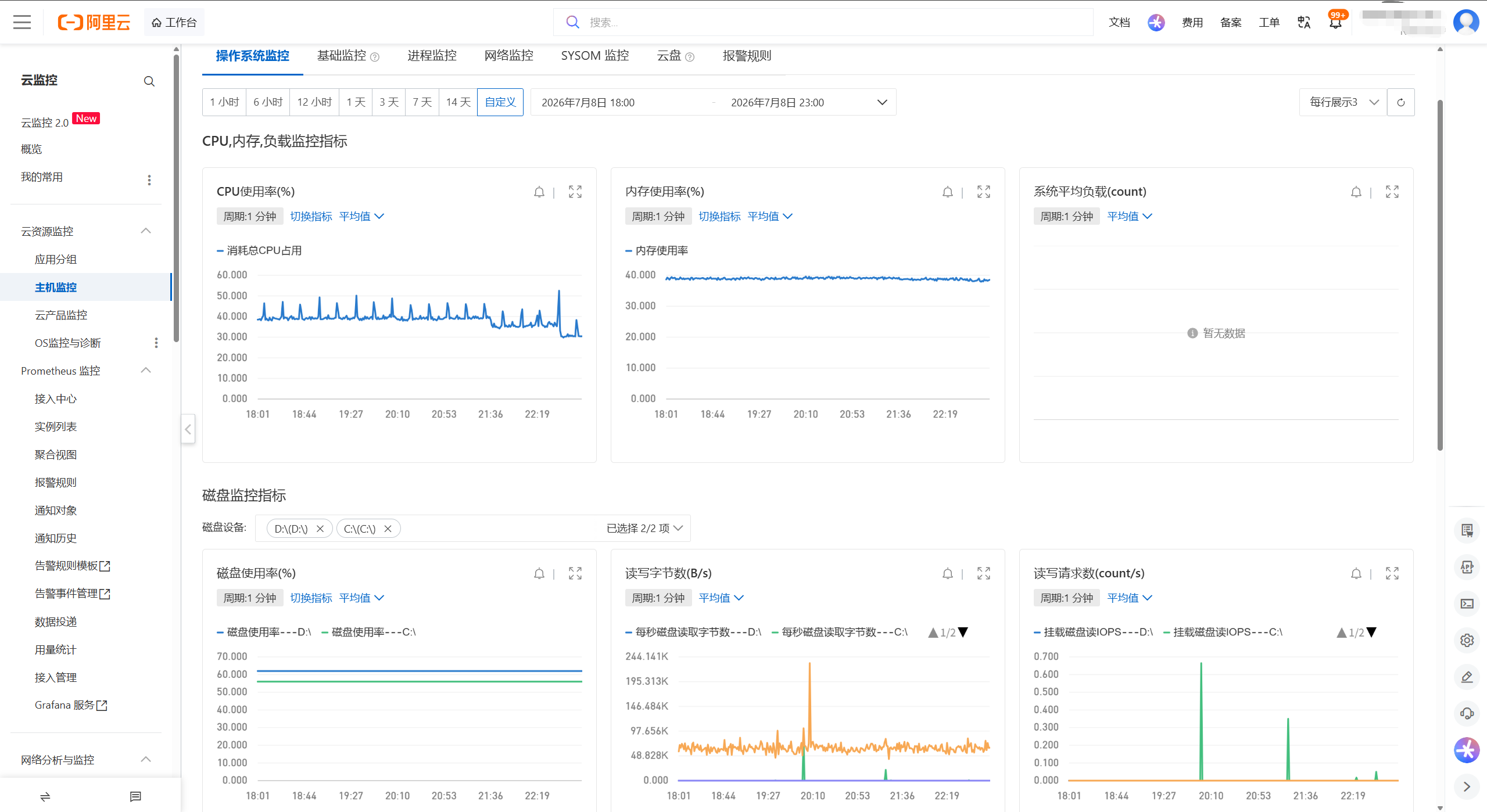The width and height of the screenshot is (1487, 812).
Task: Collapse the 网络分析与监控 section
Action: (x=146, y=760)
